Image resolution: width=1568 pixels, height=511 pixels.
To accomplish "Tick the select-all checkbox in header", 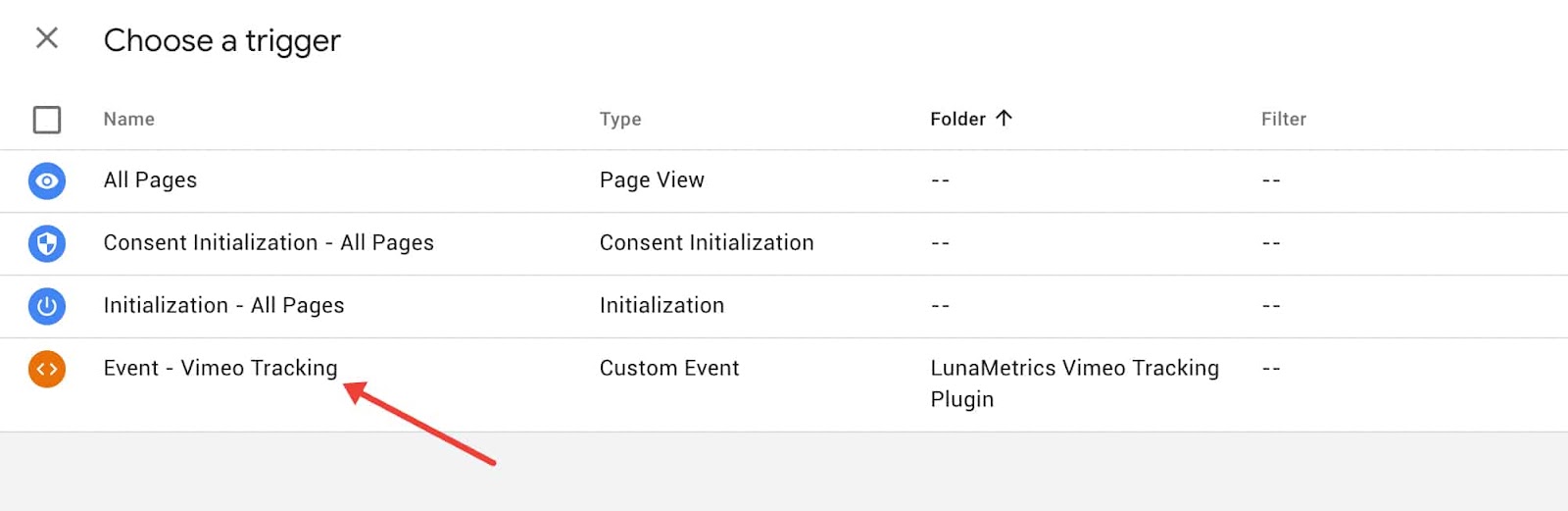I will coord(47,120).
